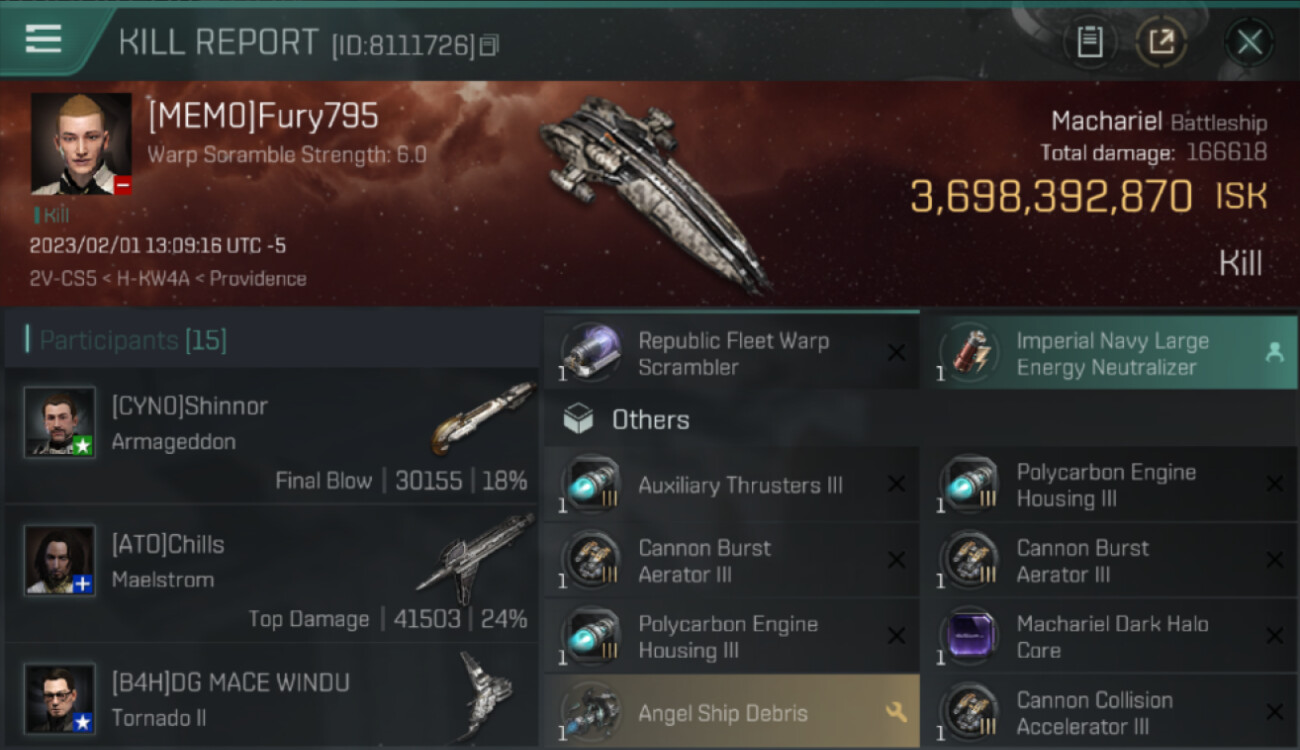Open the Others section box icon
1300x750 pixels.
tap(578, 419)
